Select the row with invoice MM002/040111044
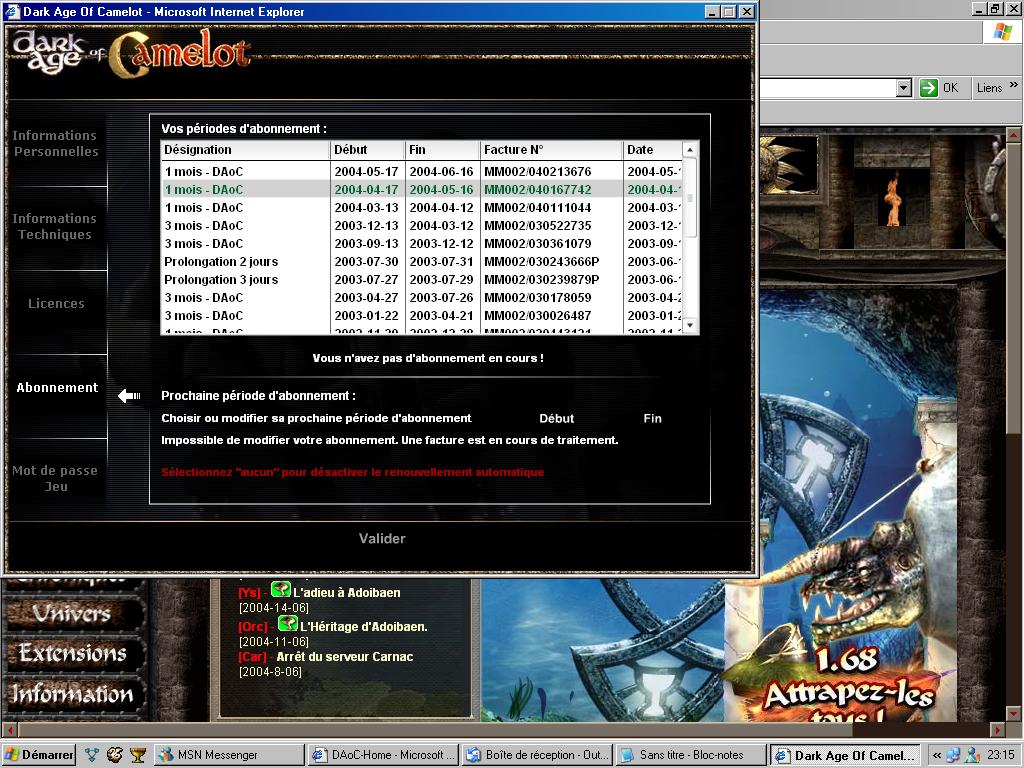 click(422, 207)
